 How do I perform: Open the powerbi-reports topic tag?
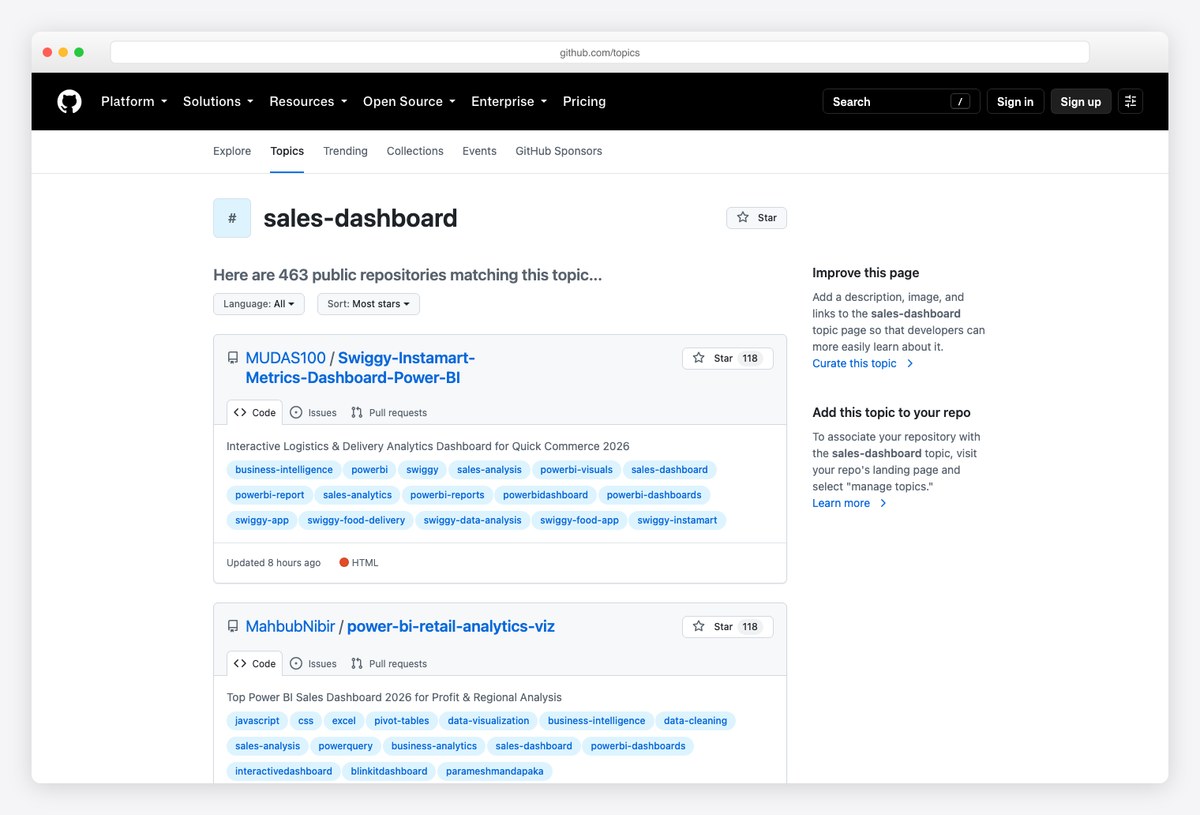(x=447, y=495)
